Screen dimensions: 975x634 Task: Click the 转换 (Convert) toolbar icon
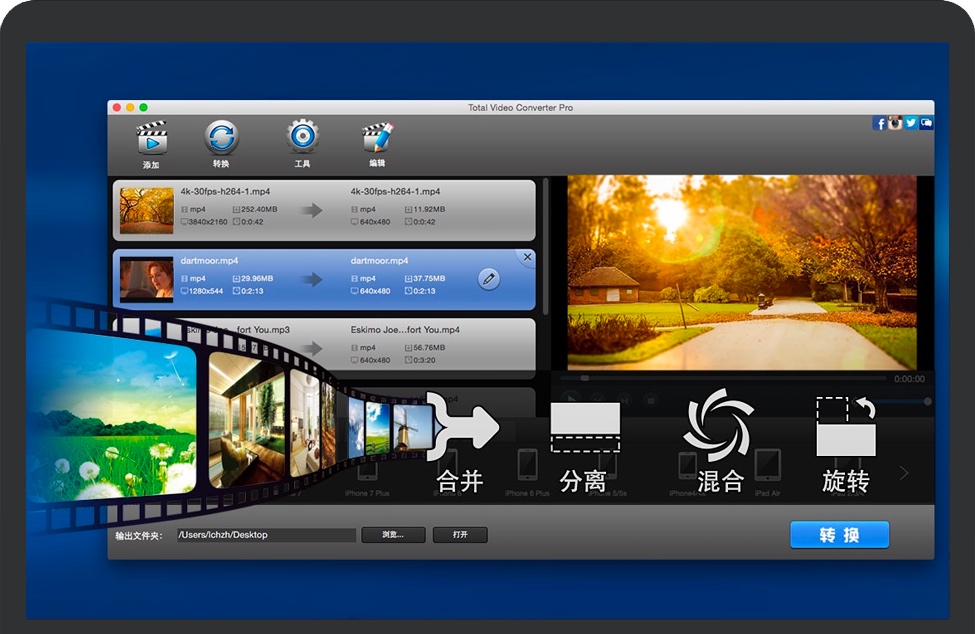221,138
